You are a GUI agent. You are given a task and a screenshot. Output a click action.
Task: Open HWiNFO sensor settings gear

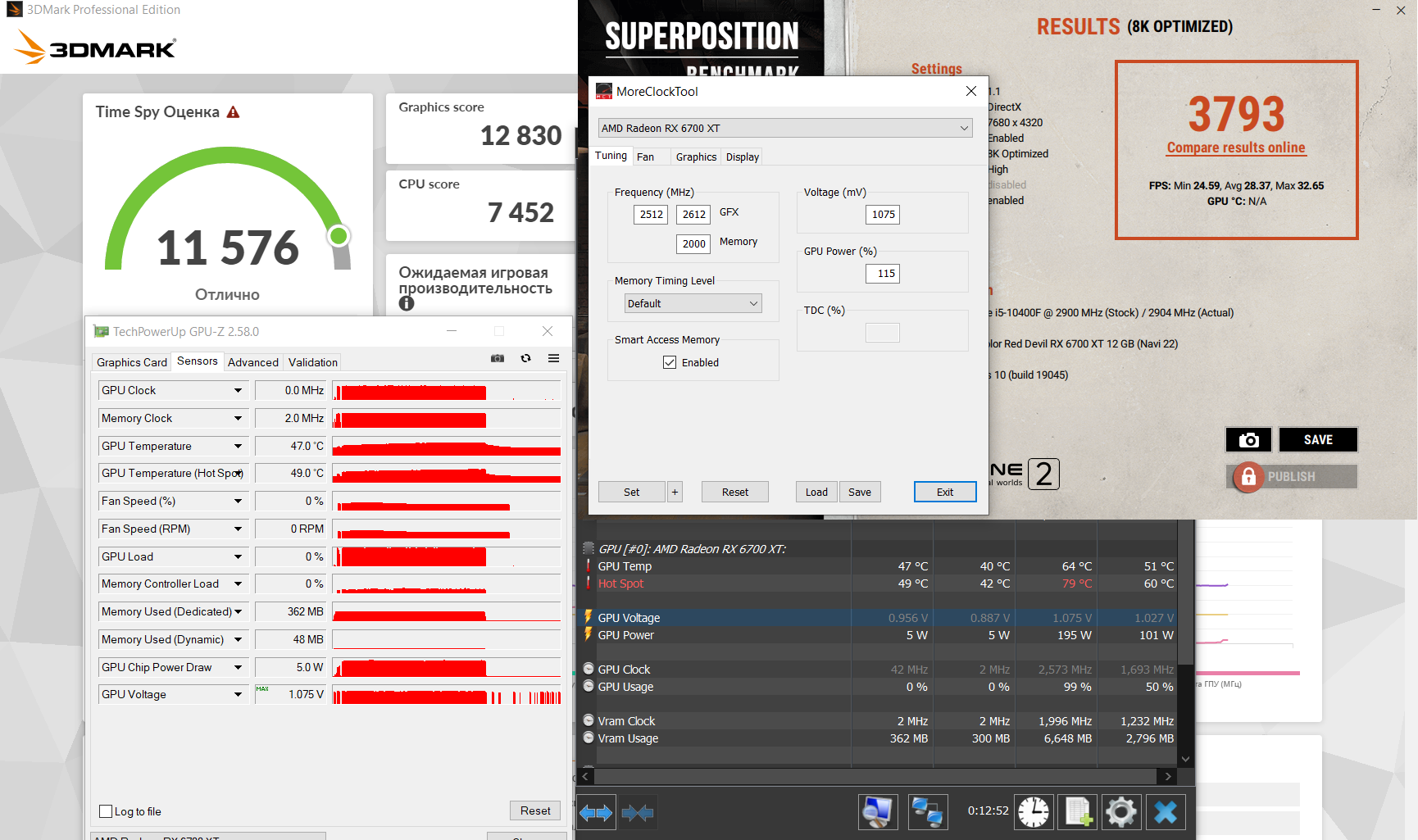point(1121,812)
